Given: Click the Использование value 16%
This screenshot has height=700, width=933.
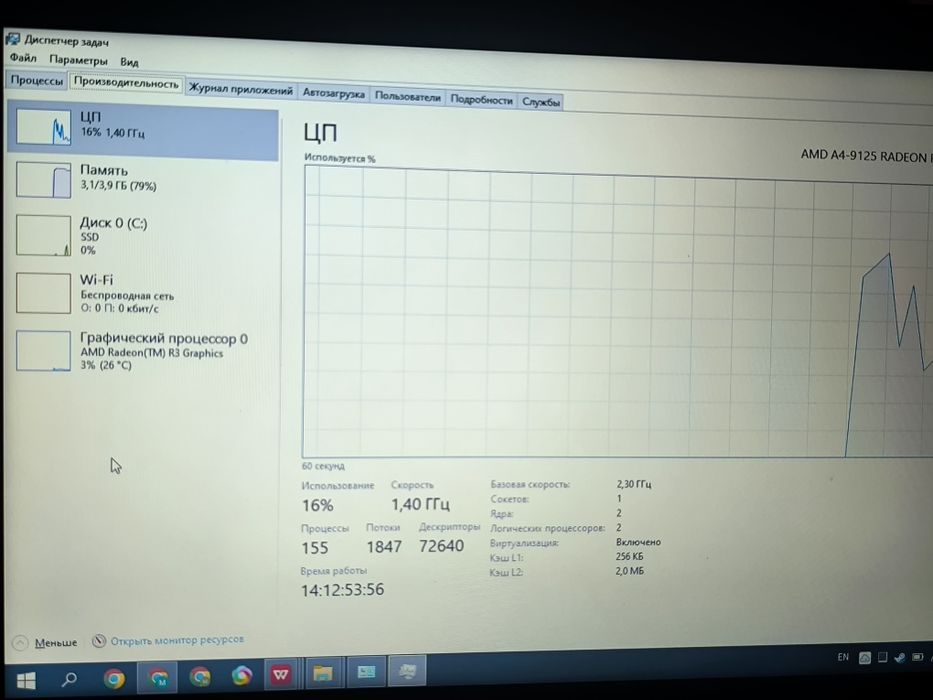Looking at the screenshot, I should [x=318, y=505].
